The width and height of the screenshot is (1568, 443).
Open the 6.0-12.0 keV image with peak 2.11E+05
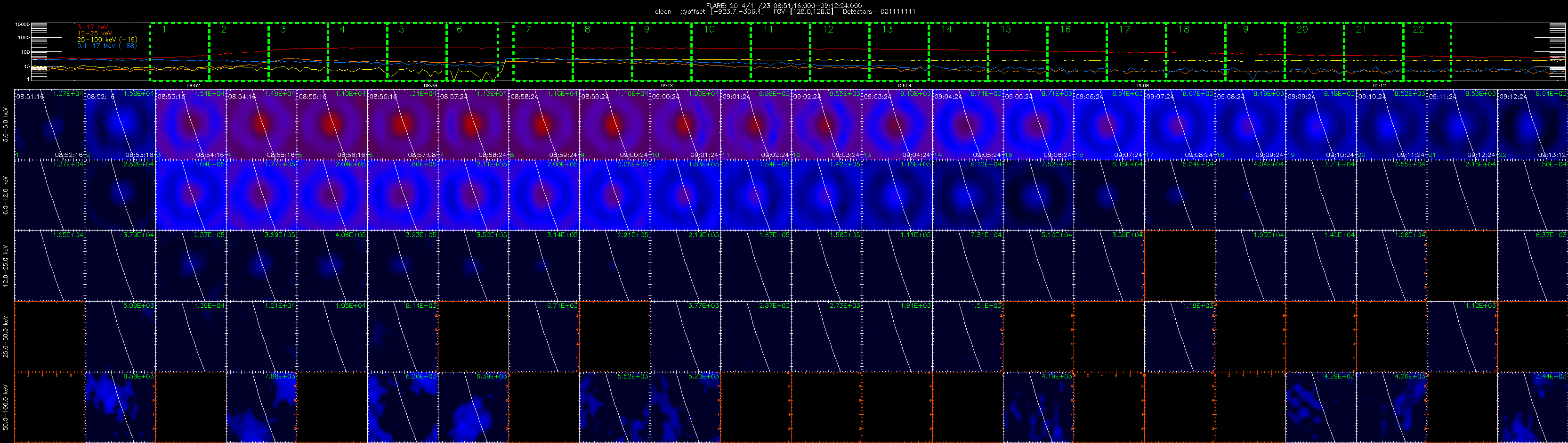(x=473, y=195)
